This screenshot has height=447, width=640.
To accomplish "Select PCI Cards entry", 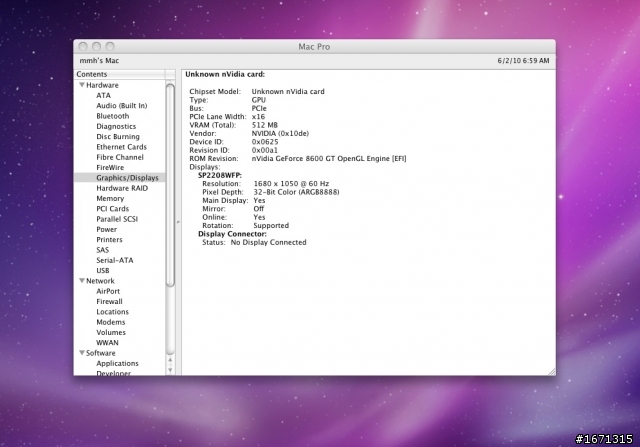I will 112,209.
